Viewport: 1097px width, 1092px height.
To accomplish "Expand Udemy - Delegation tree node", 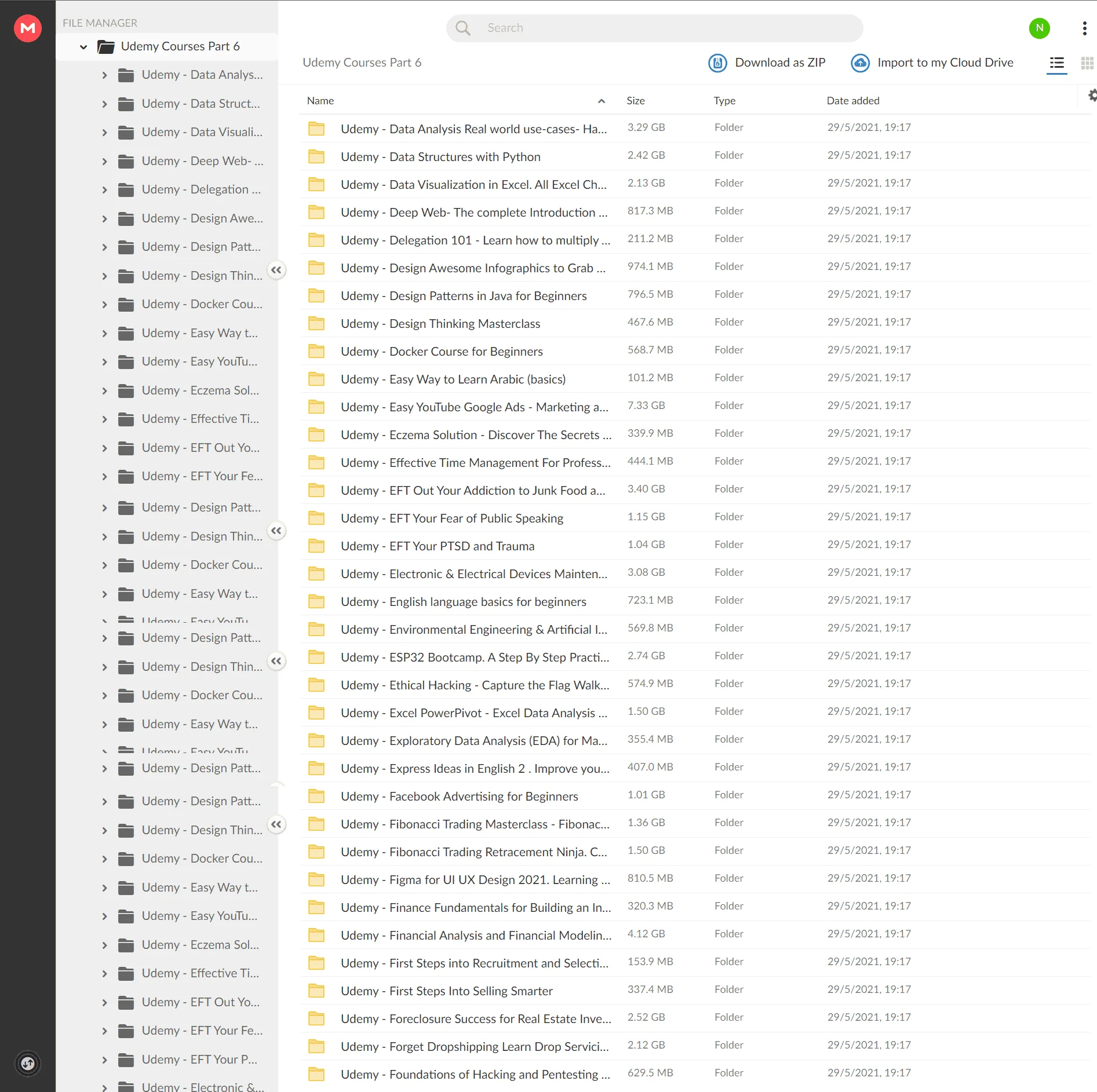I will [x=104, y=190].
